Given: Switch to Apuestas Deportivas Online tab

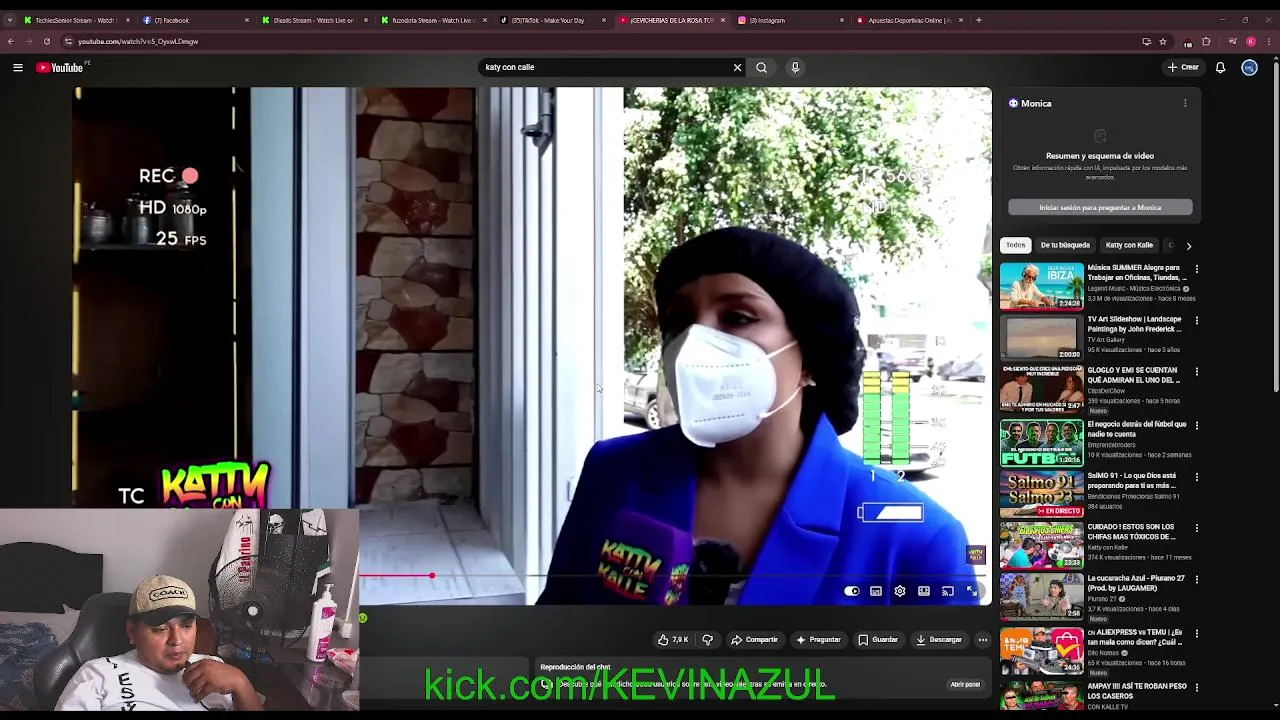Looking at the screenshot, I should (x=911, y=20).
